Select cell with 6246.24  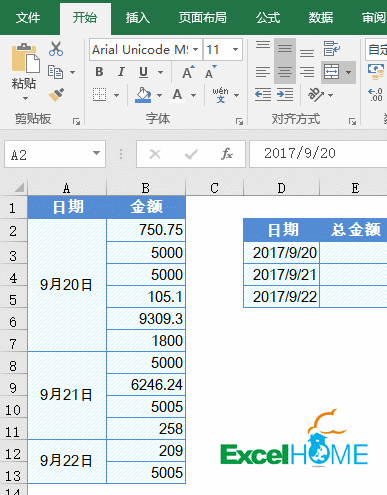pyautogui.click(x=146, y=385)
